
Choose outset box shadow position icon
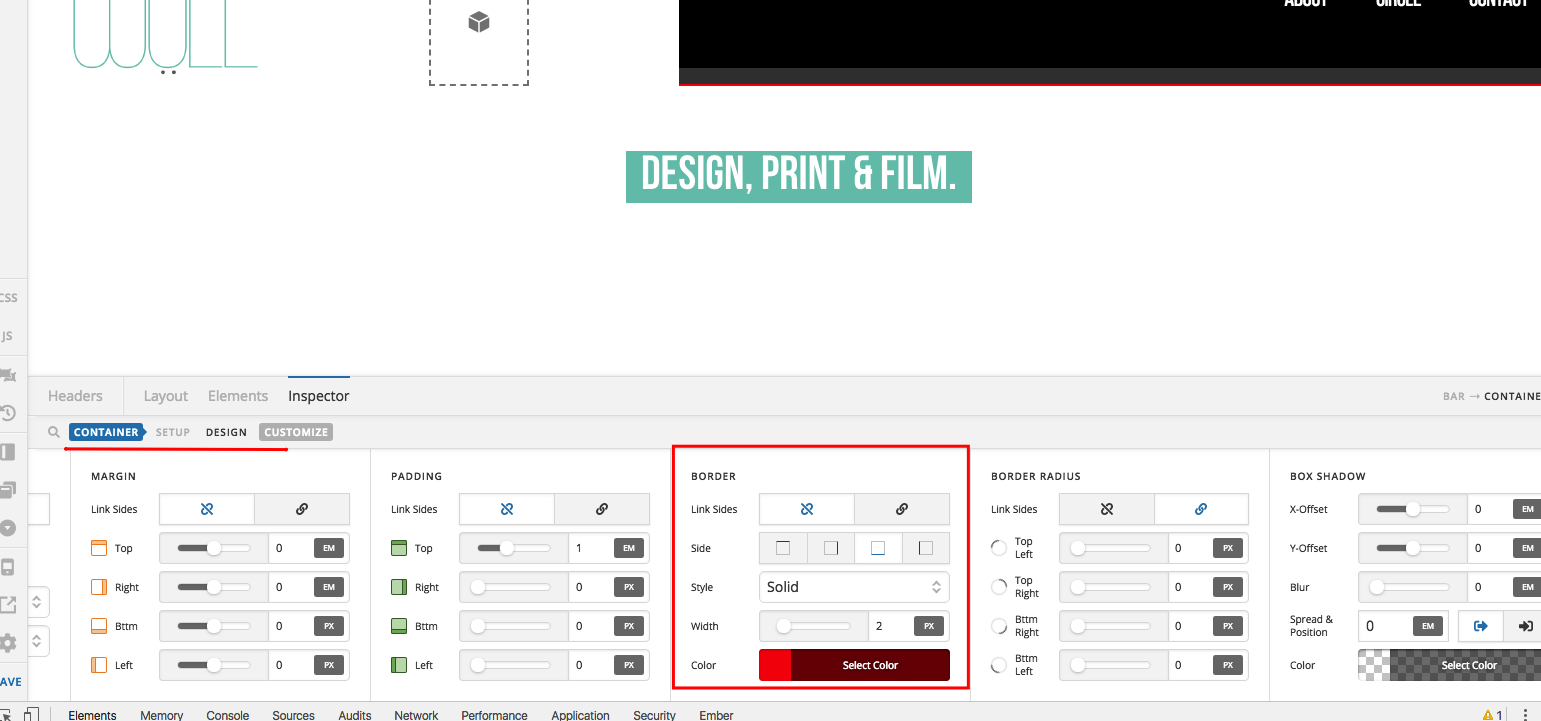pyautogui.click(x=1481, y=626)
